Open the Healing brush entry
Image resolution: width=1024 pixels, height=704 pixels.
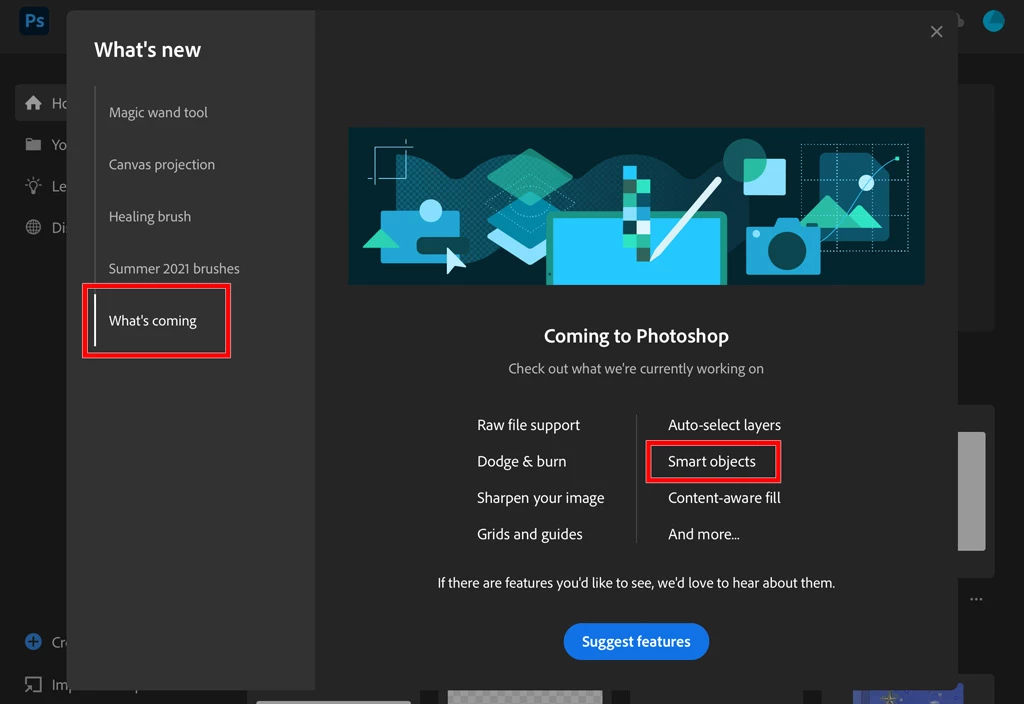click(x=150, y=217)
